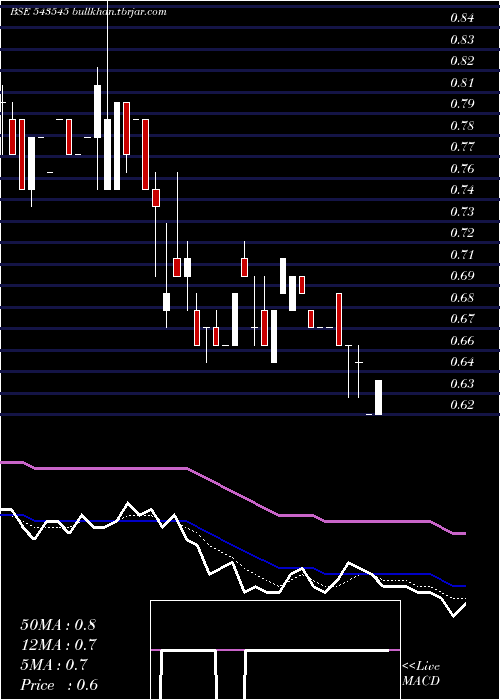Click the 0.77 price axis label
This screenshot has height=700, width=500.
click(x=462, y=147)
